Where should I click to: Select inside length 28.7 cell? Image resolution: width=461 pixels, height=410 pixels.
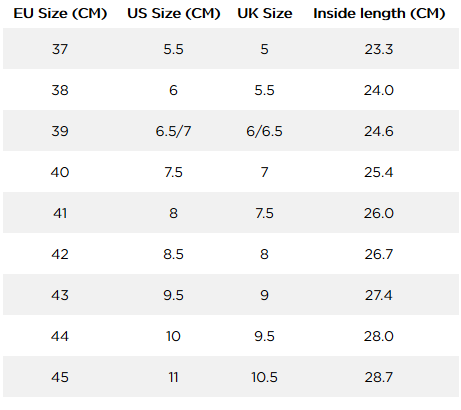[x=379, y=377]
